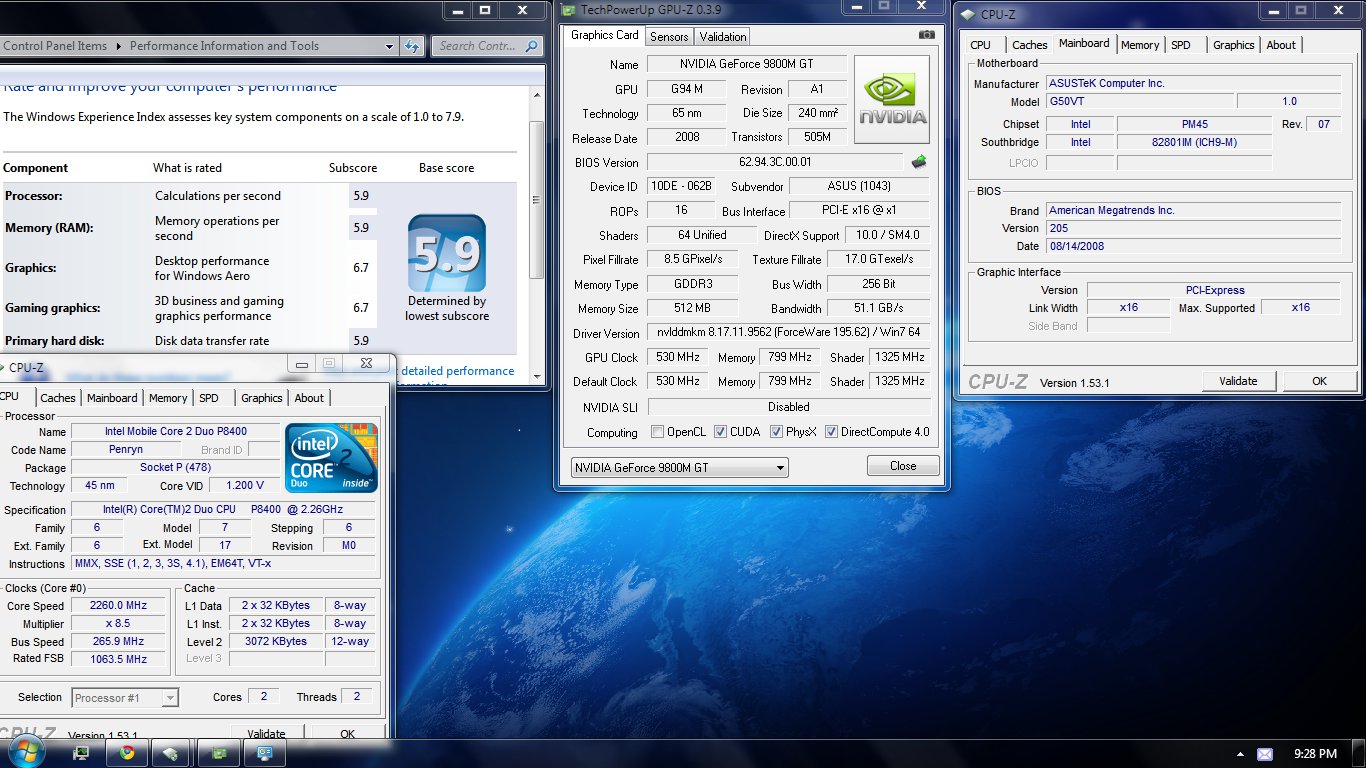The height and width of the screenshot is (768, 1366).
Task: Toggle the CUDA checkbox
Action: [x=718, y=432]
